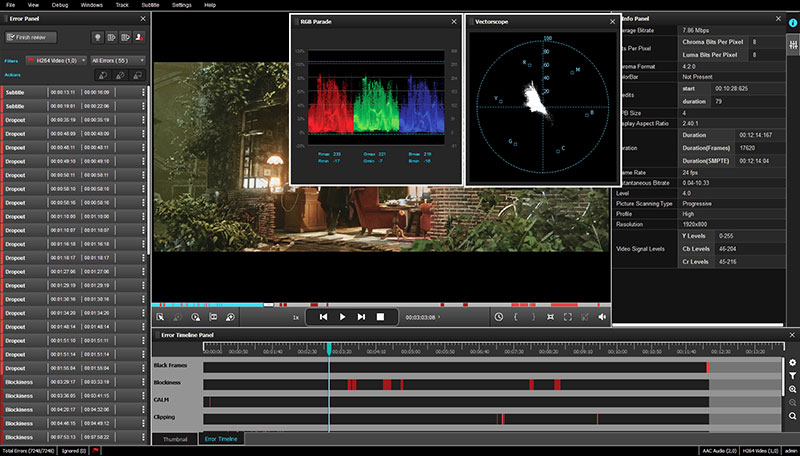Screen dimensions: 800x456
Task: Click the Finish review button
Action: 31,37
